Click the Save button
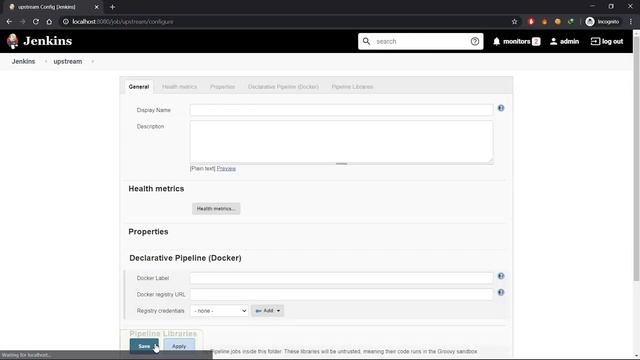The width and height of the screenshot is (640, 360). 144,346
